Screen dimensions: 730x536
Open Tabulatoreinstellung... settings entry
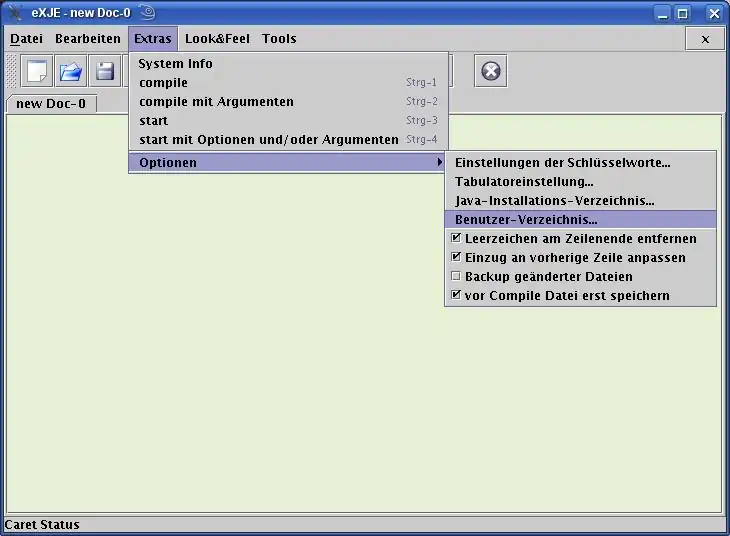524,182
